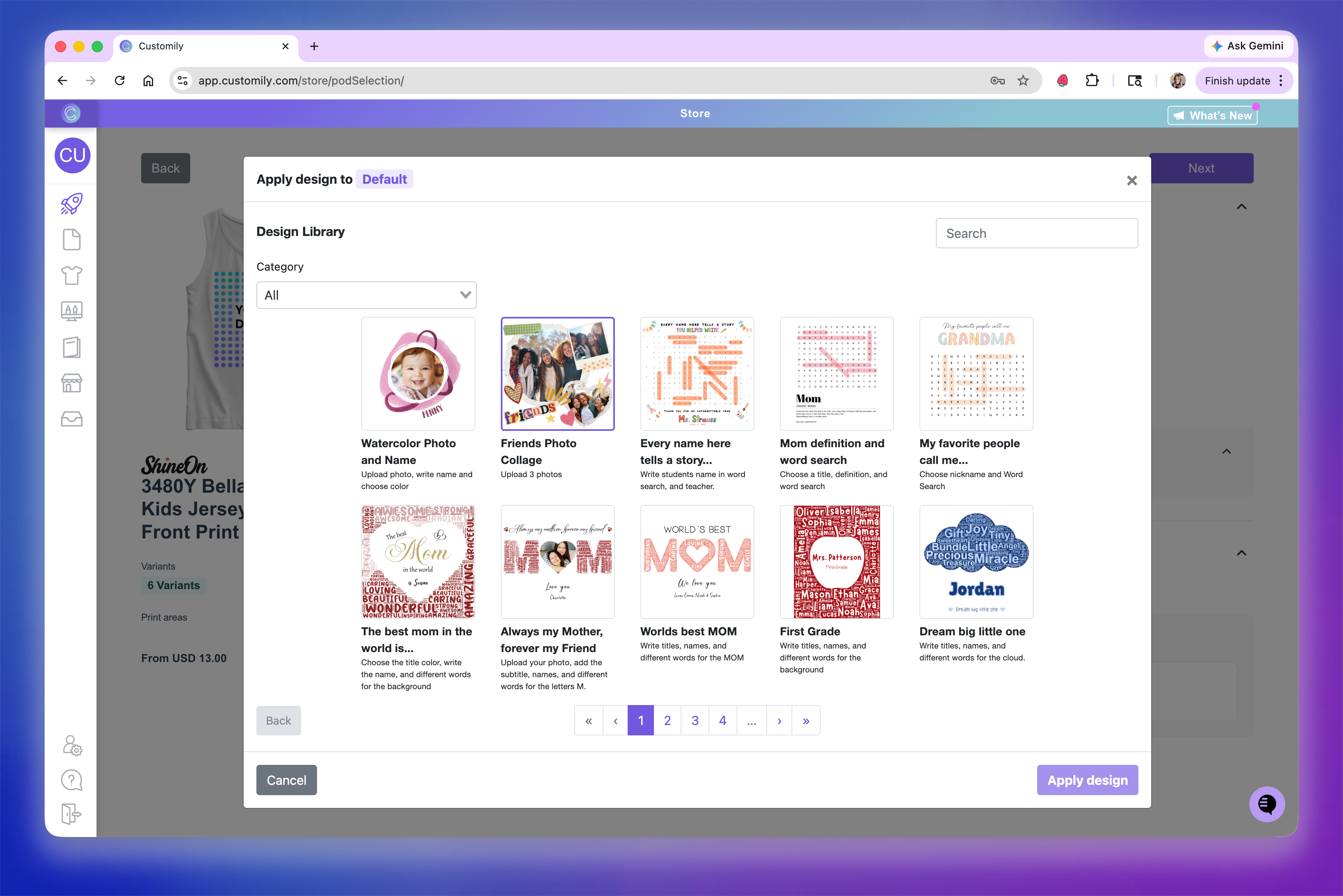Open the help question mark icon
The height and width of the screenshot is (896, 1343).
tap(71, 780)
